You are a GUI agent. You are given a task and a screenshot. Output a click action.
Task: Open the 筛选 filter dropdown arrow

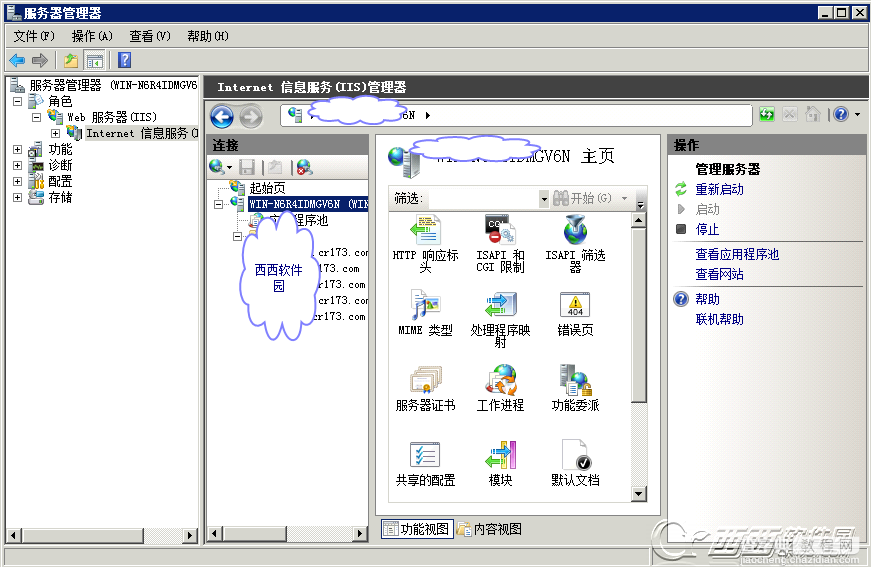point(544,198)
